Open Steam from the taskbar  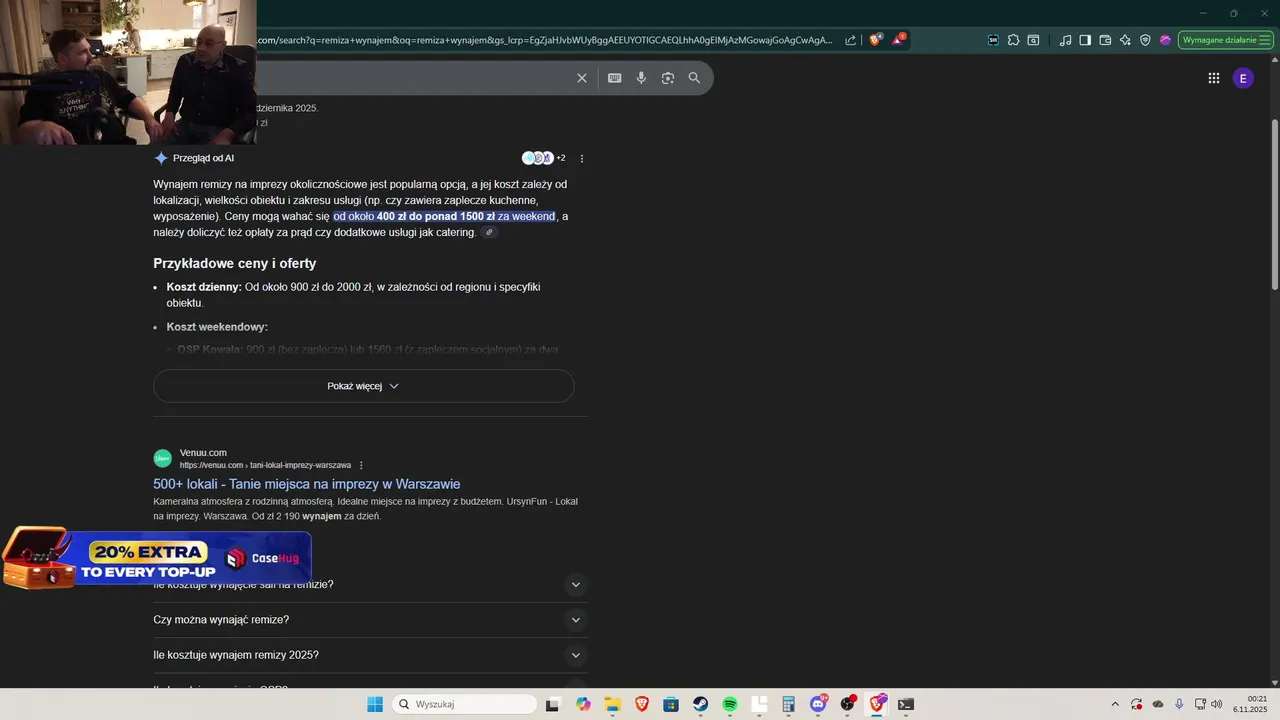[700, 704]
